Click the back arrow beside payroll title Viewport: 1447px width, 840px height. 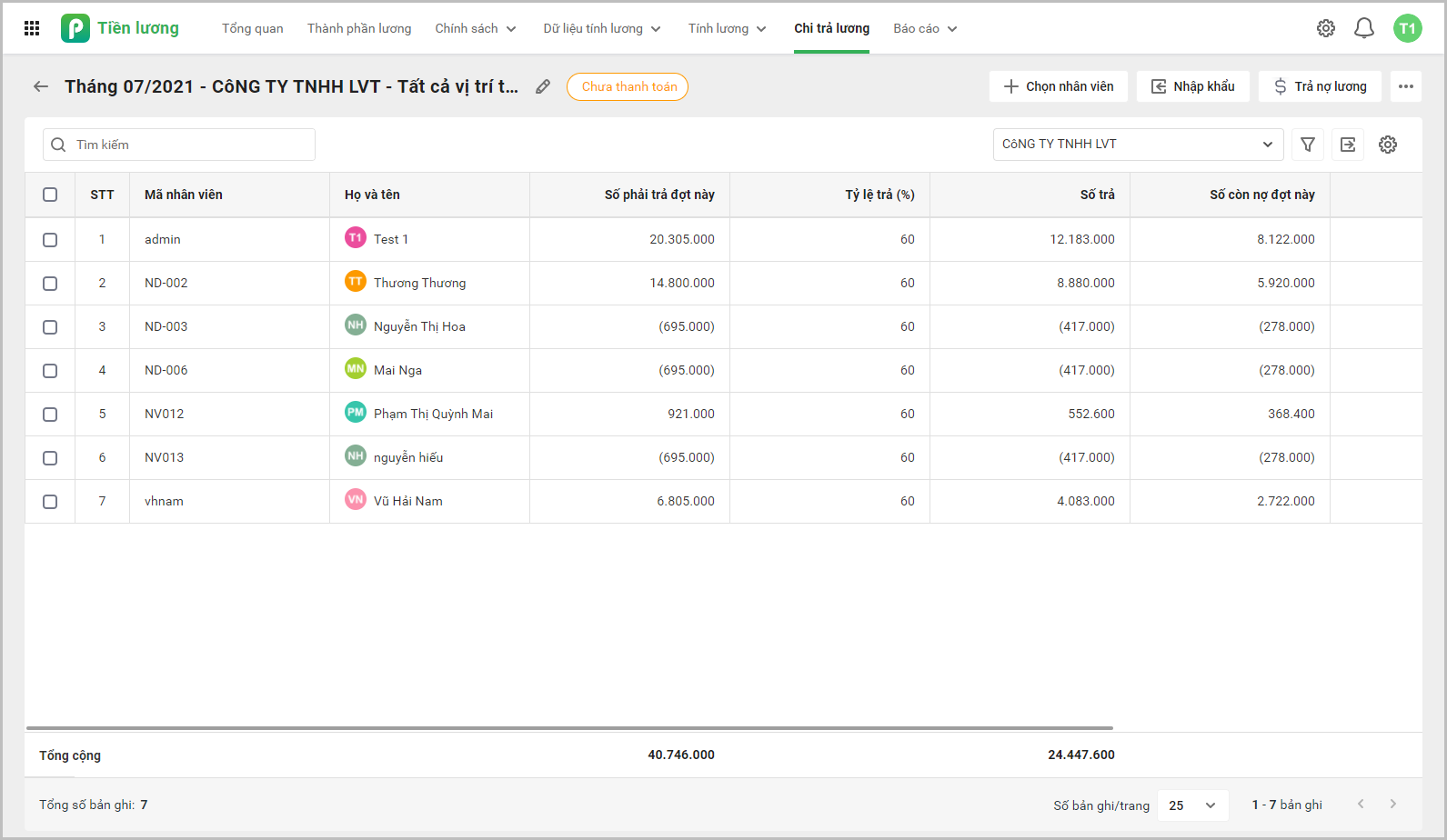41,86
